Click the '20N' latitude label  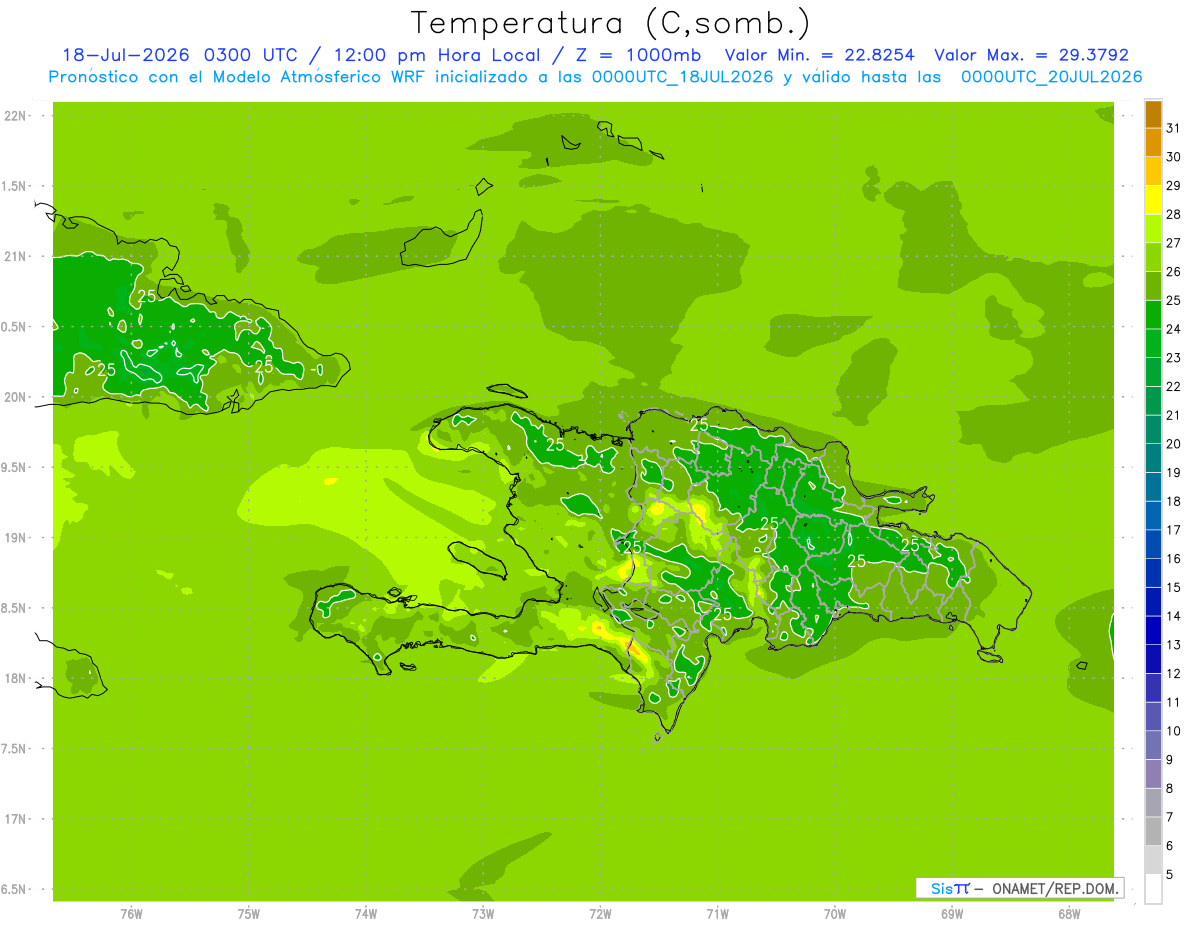click(15, 397)
